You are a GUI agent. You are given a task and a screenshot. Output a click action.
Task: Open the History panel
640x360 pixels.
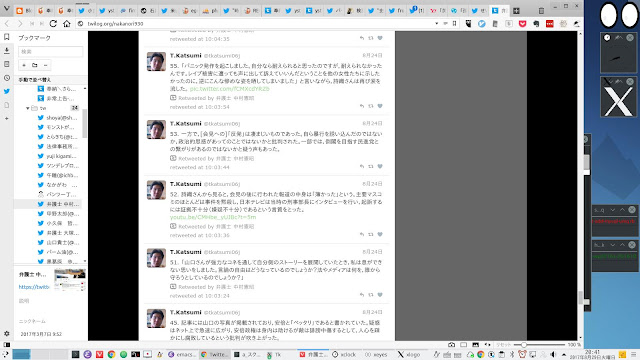click(7, 78)
